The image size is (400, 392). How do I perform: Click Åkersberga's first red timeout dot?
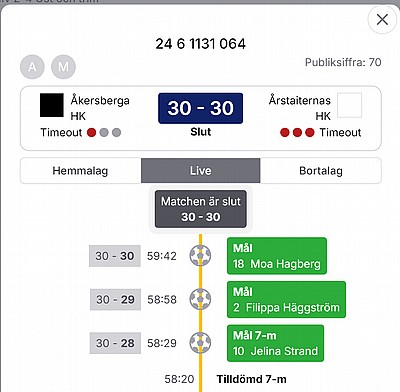pos(91,133)
